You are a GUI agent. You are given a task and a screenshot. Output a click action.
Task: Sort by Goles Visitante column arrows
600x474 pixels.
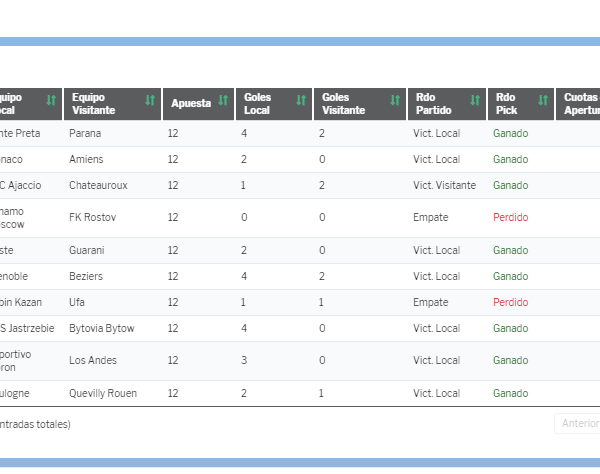tap(395, 100)
